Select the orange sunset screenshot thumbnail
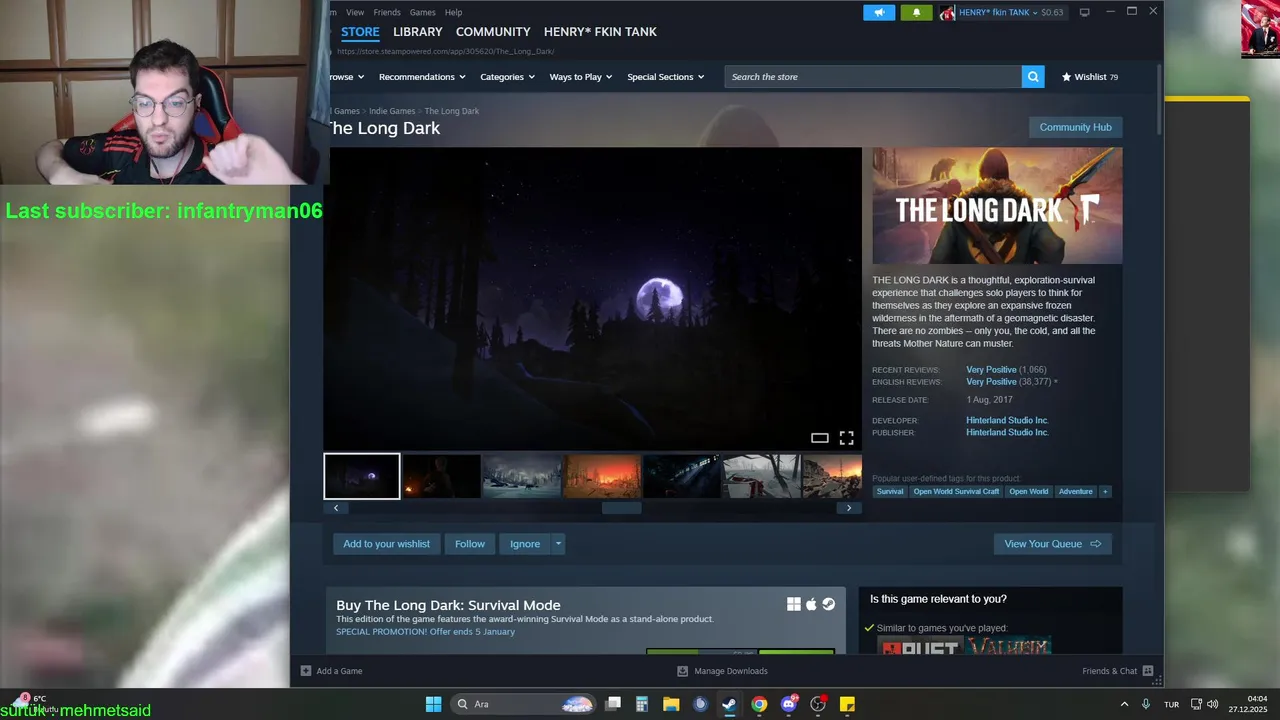 (602, 476)
